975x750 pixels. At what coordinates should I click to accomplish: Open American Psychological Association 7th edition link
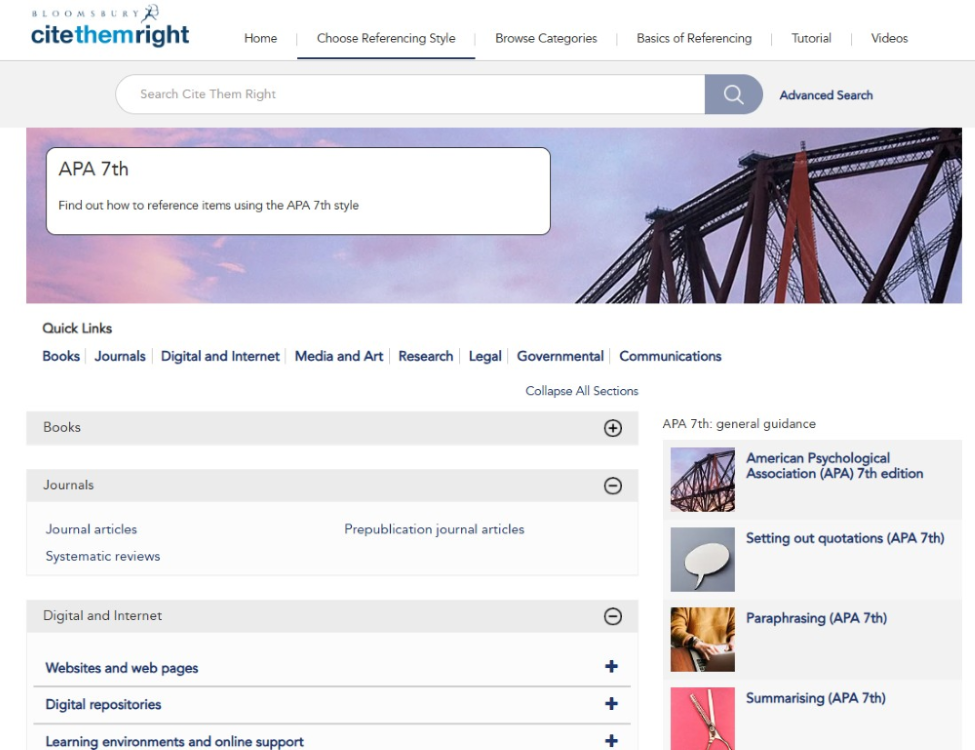[x=834, y=466]
